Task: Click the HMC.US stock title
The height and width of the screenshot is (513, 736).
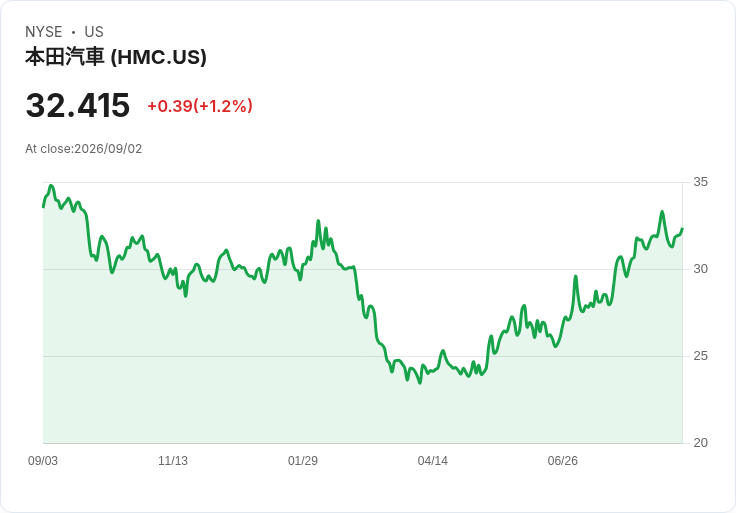Action: pyautogui.click(x=116, y=57)
